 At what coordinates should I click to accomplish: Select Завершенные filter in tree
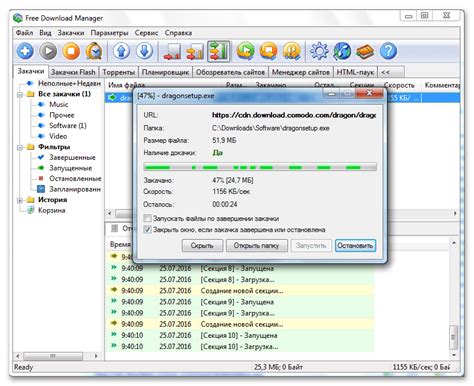point(72,157)
